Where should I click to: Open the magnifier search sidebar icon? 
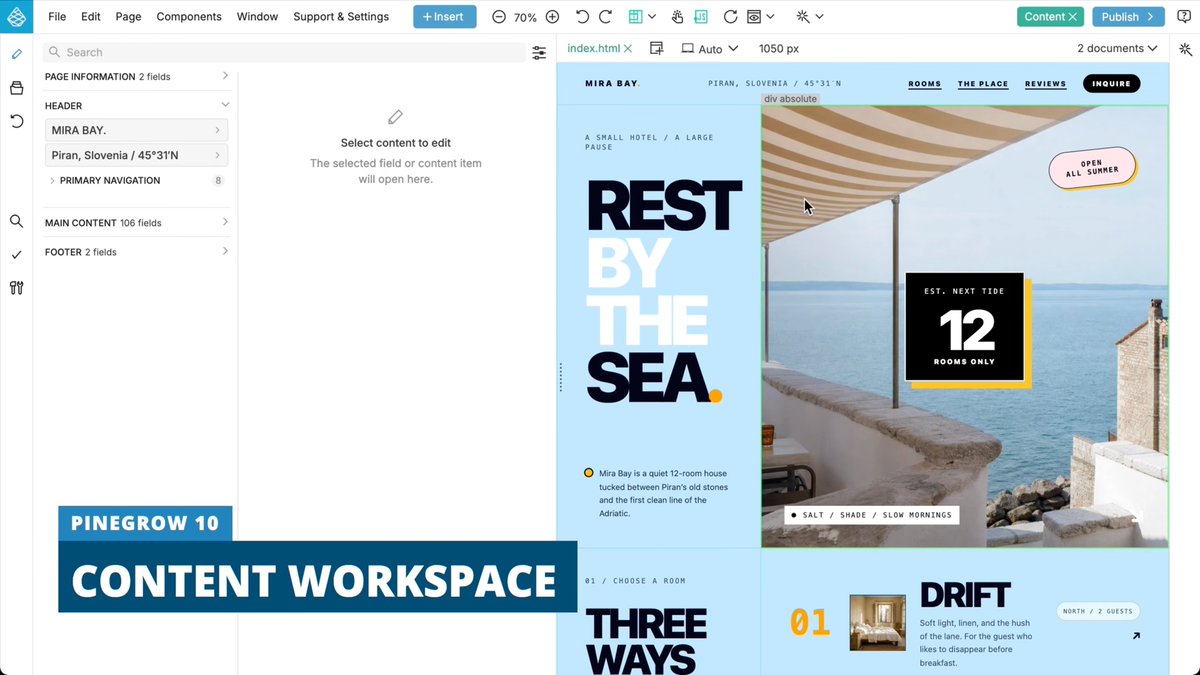tap(17, 221)
